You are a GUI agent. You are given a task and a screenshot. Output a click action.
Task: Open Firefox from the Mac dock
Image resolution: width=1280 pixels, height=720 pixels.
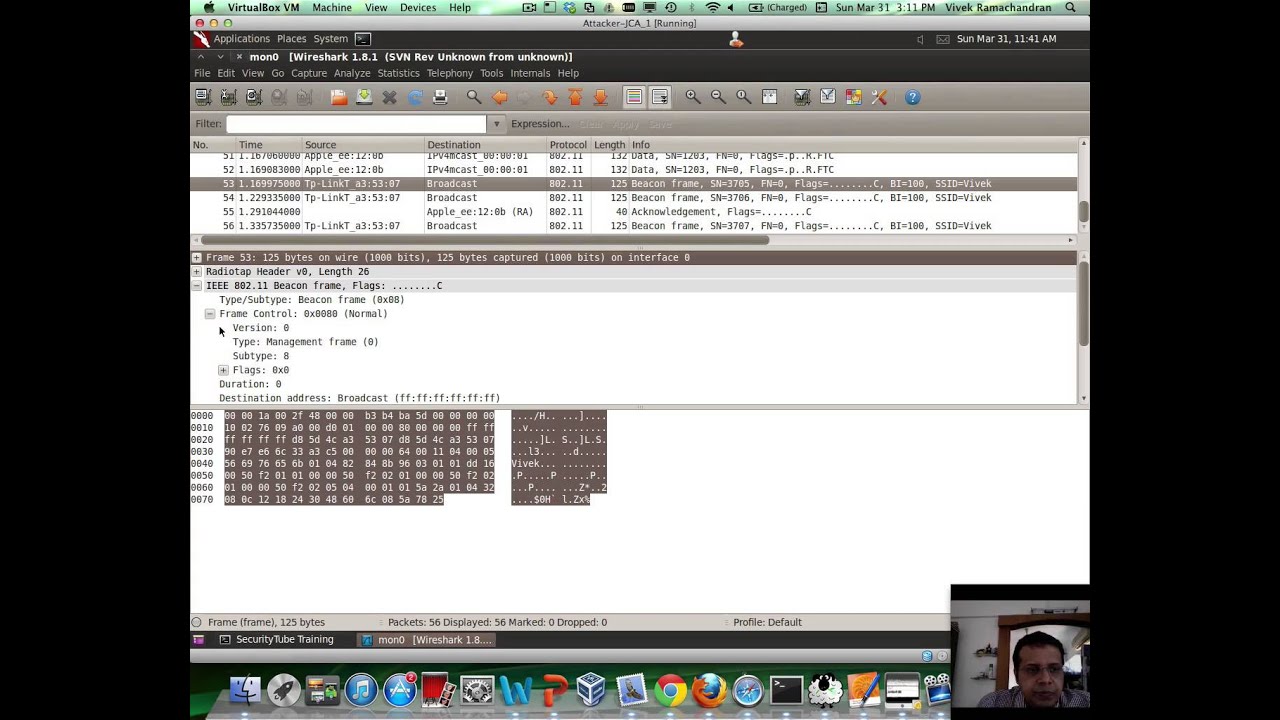709,690
